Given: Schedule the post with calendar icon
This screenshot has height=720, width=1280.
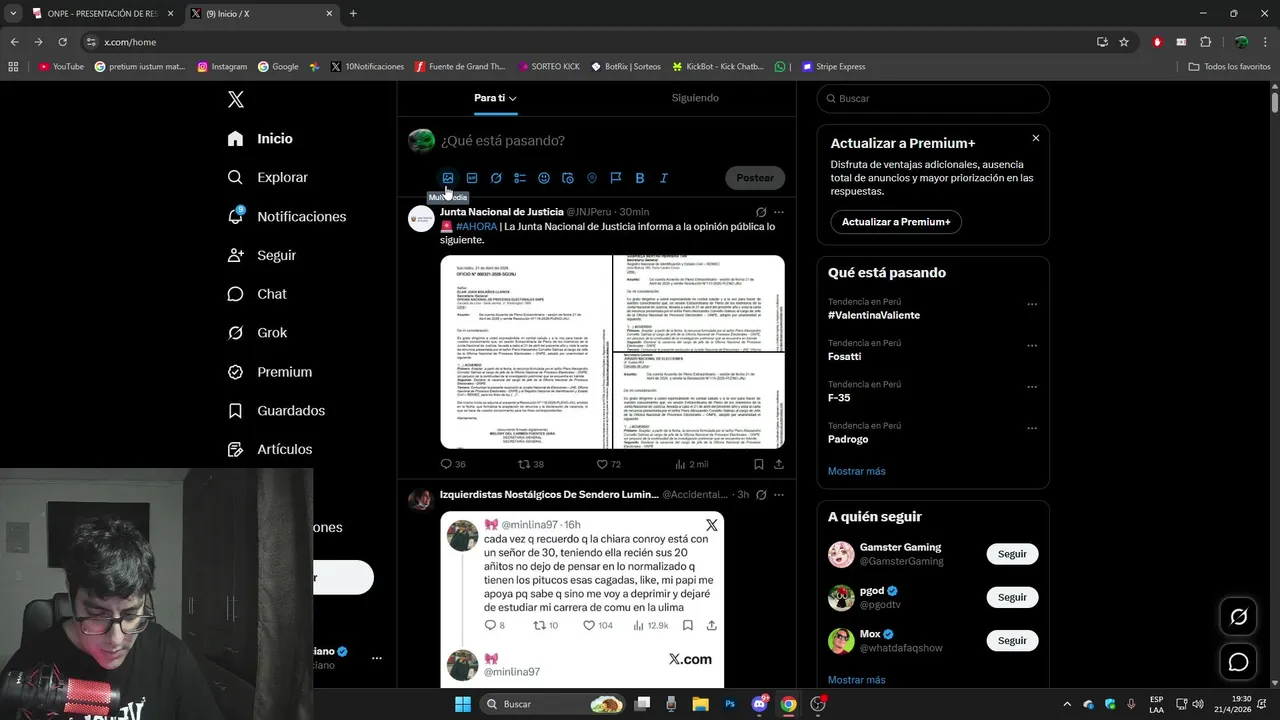Looking at the screenshot, I should pyautogui.click(x=568, y=178).
